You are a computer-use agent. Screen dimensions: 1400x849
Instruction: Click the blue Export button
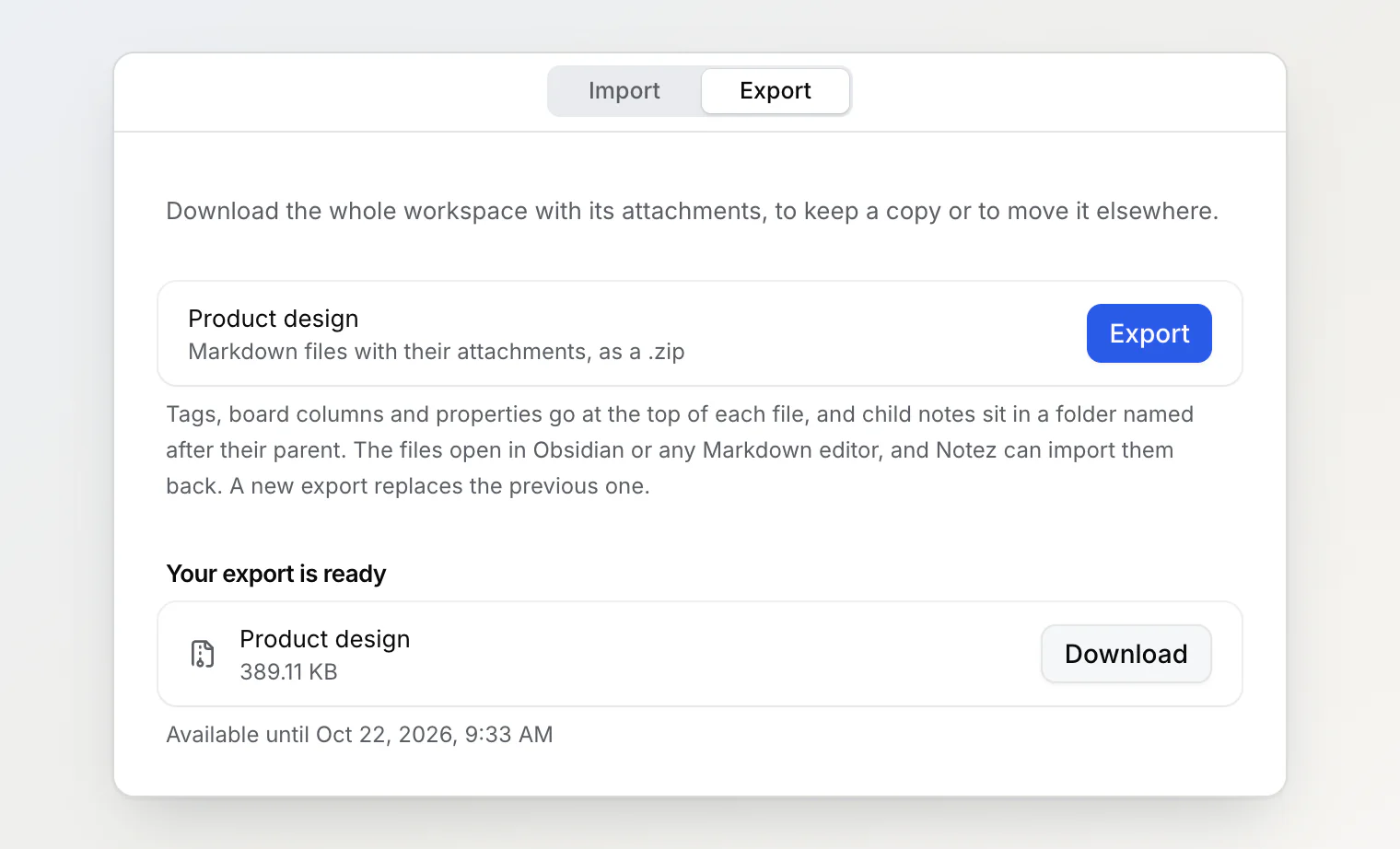[x=1149, y=333]
